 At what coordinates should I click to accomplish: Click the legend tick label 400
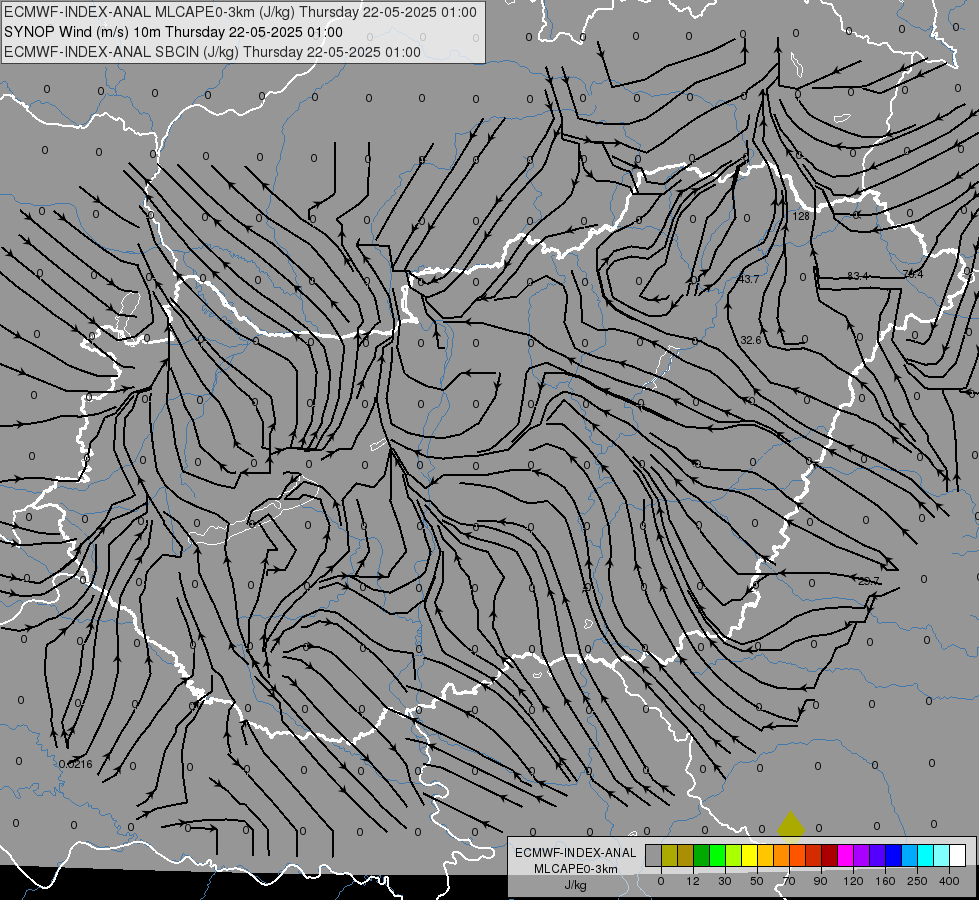949,881
